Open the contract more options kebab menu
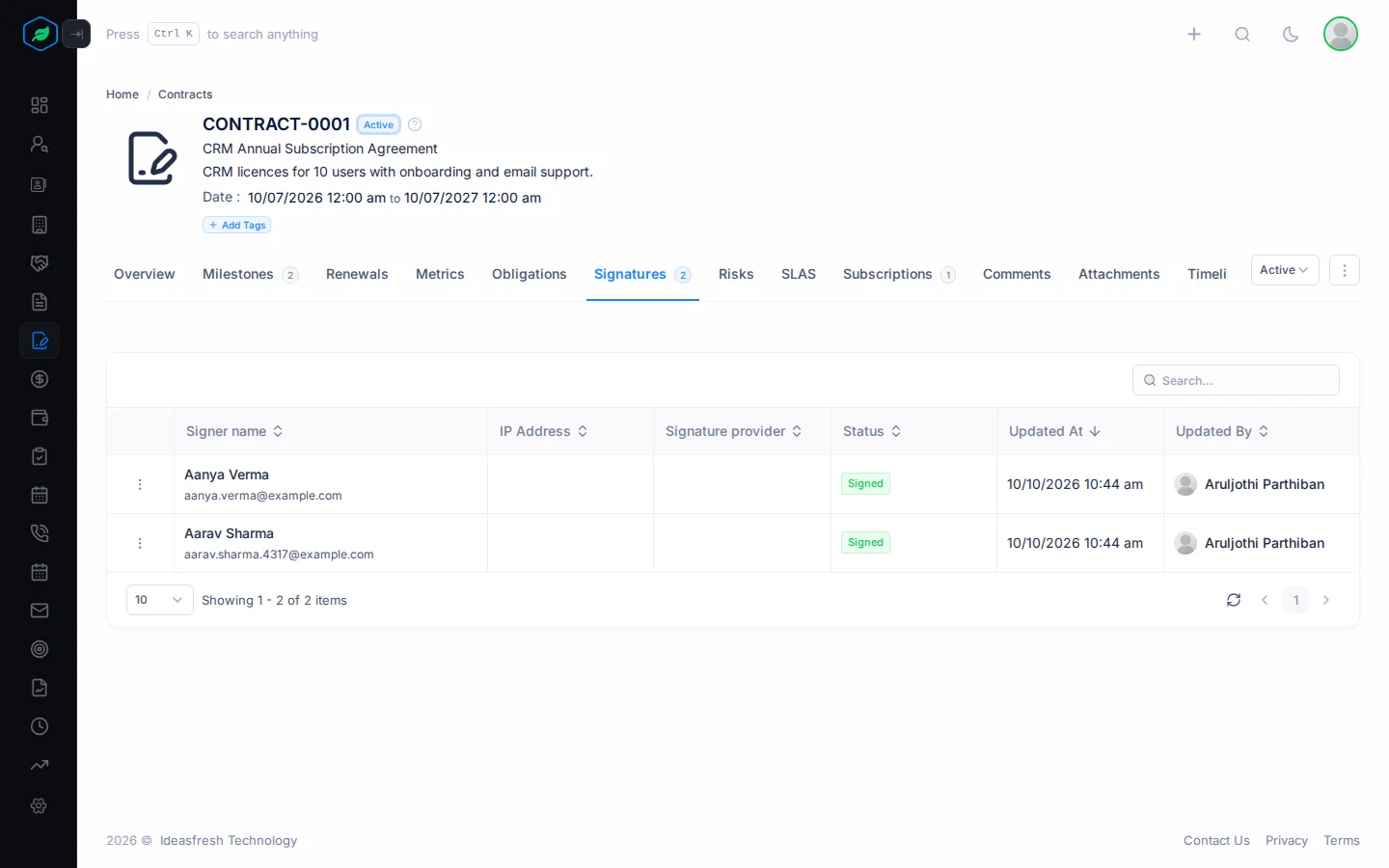 tap(1345, 270)
